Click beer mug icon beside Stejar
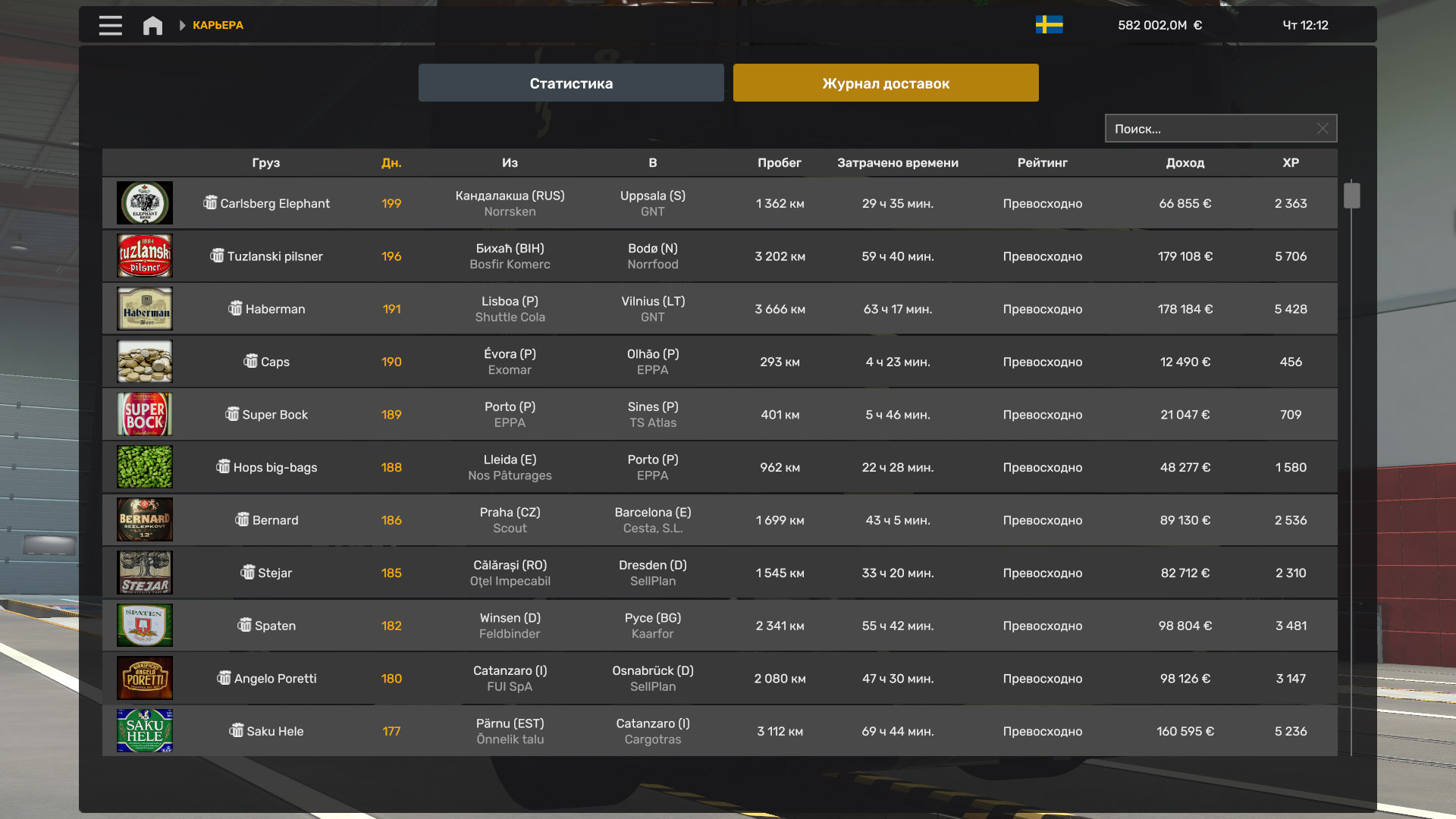 247,572
